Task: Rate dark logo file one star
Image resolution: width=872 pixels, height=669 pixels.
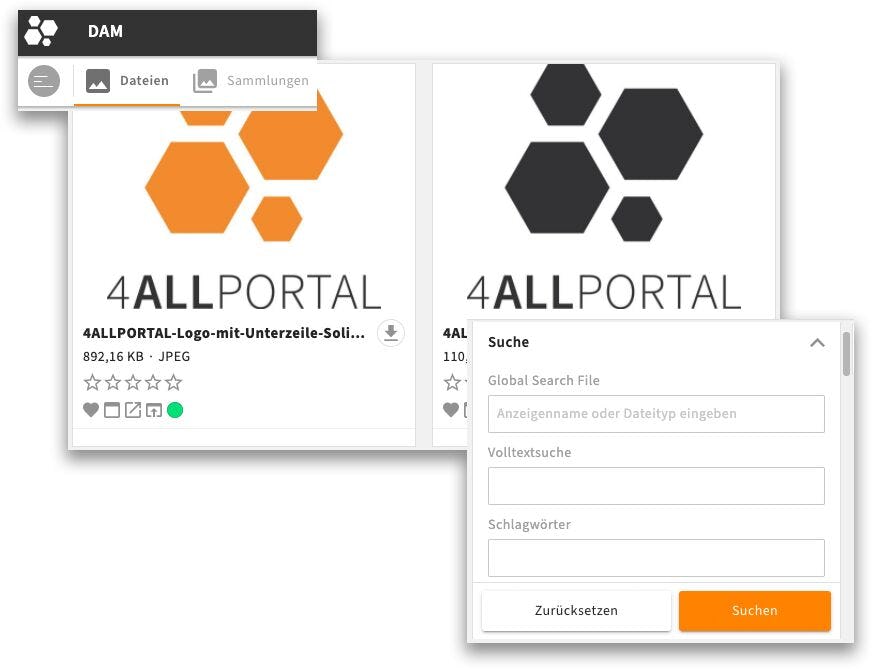Action: click(452, 383)
